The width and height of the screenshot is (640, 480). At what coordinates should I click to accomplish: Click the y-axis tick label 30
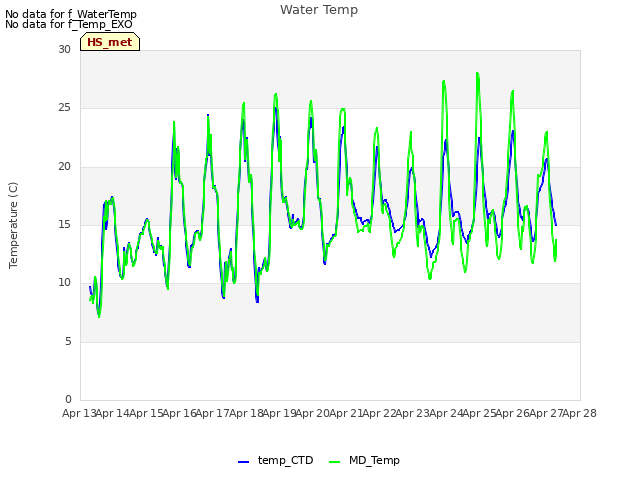pos(64,49)
